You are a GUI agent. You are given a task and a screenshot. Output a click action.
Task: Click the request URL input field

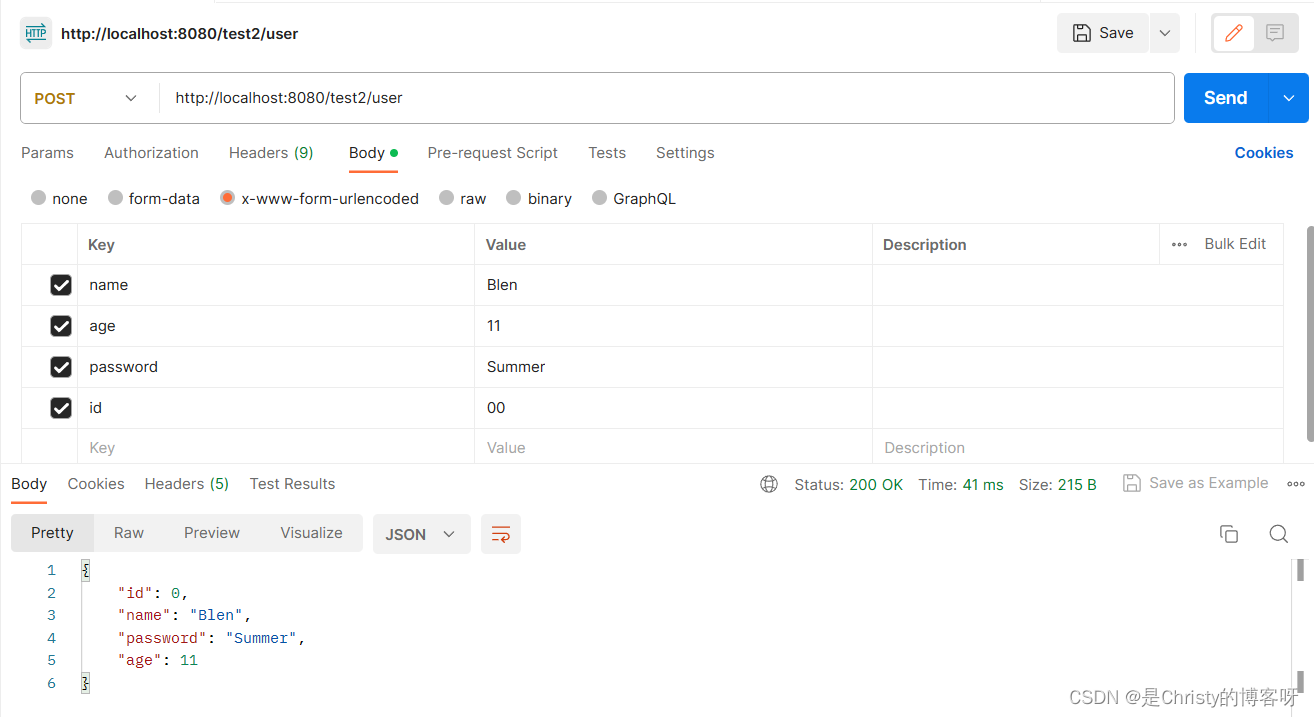668,98
